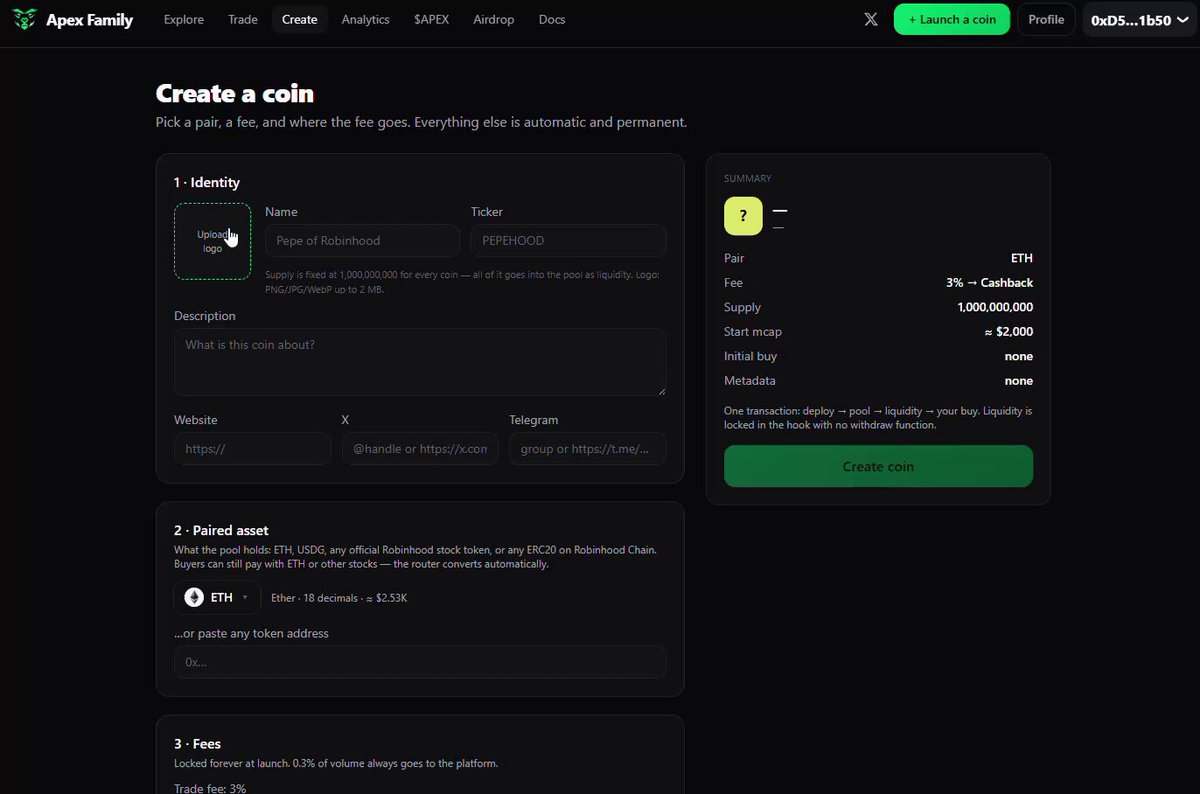The image size is (1200, 794).
Task: Click the "...or paste any token address" label
Action: 251,633
